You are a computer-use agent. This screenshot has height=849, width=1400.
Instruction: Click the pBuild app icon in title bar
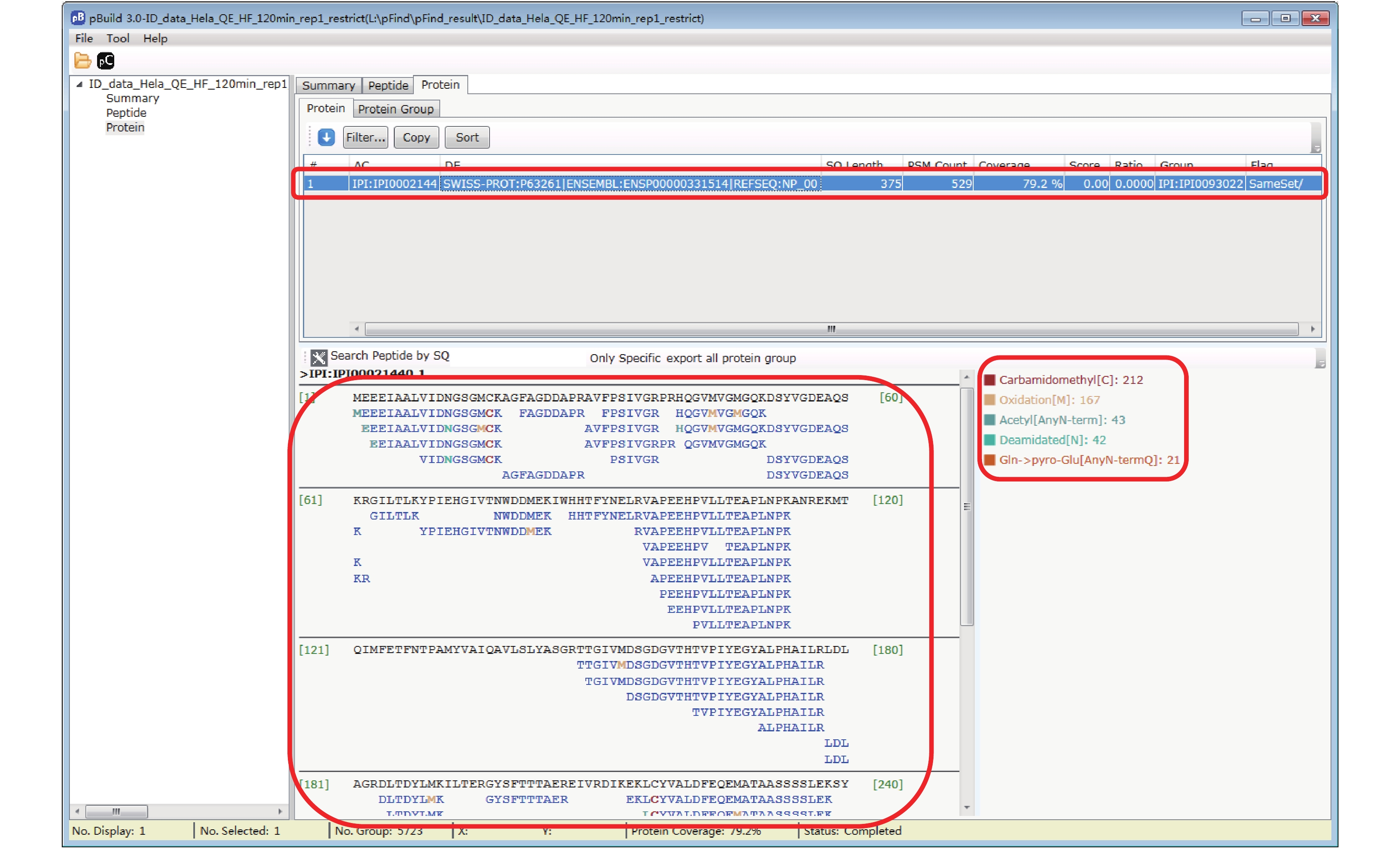coord(78,18)
